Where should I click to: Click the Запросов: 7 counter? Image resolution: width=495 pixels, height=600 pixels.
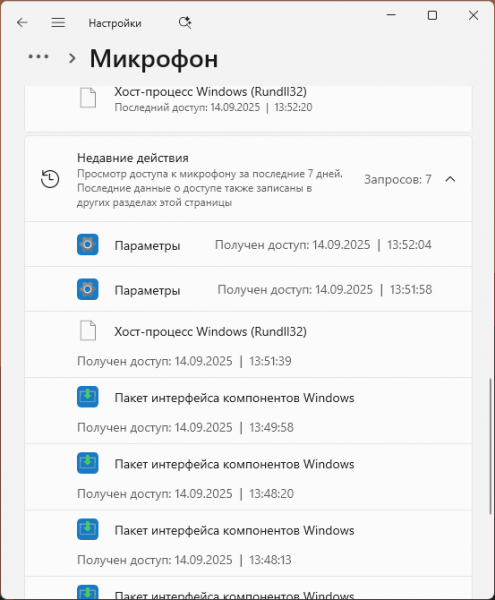[398, 179]
